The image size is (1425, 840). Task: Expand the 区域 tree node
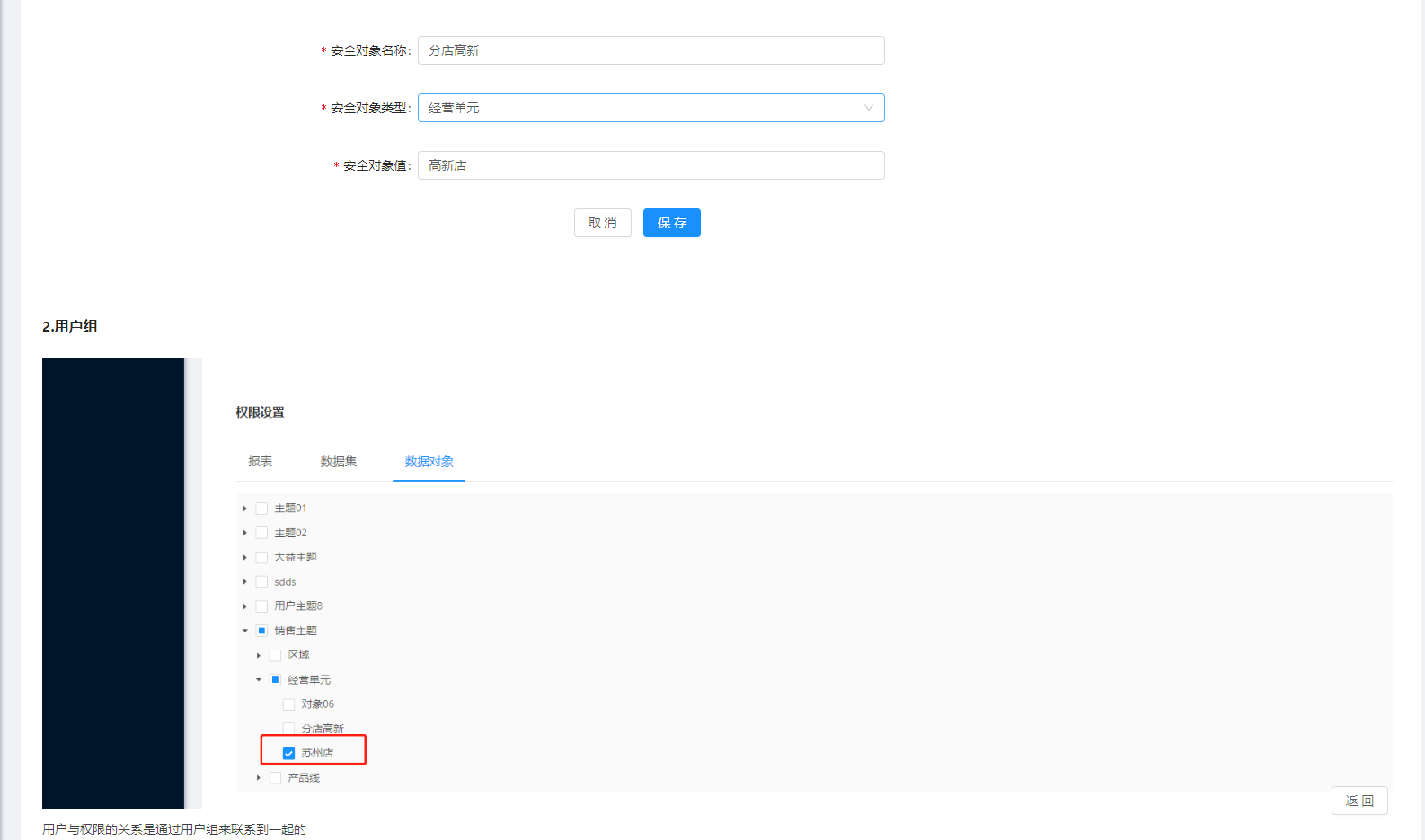[x=259, y=655]
